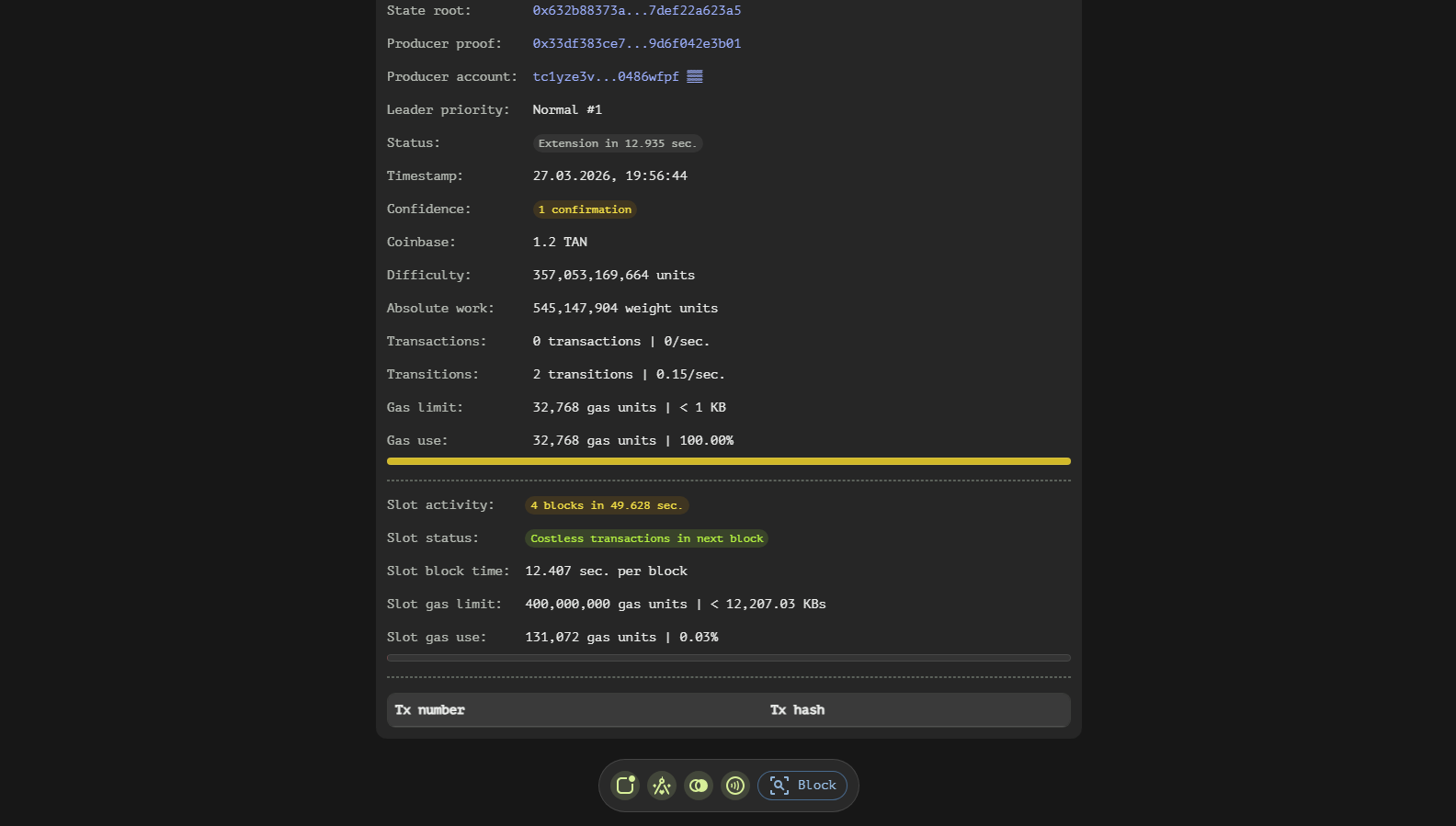The height and width of the screenshot is (826, 1456).
Task: Click the notification square icon in bottom dock
Action: tap(625, 786)
